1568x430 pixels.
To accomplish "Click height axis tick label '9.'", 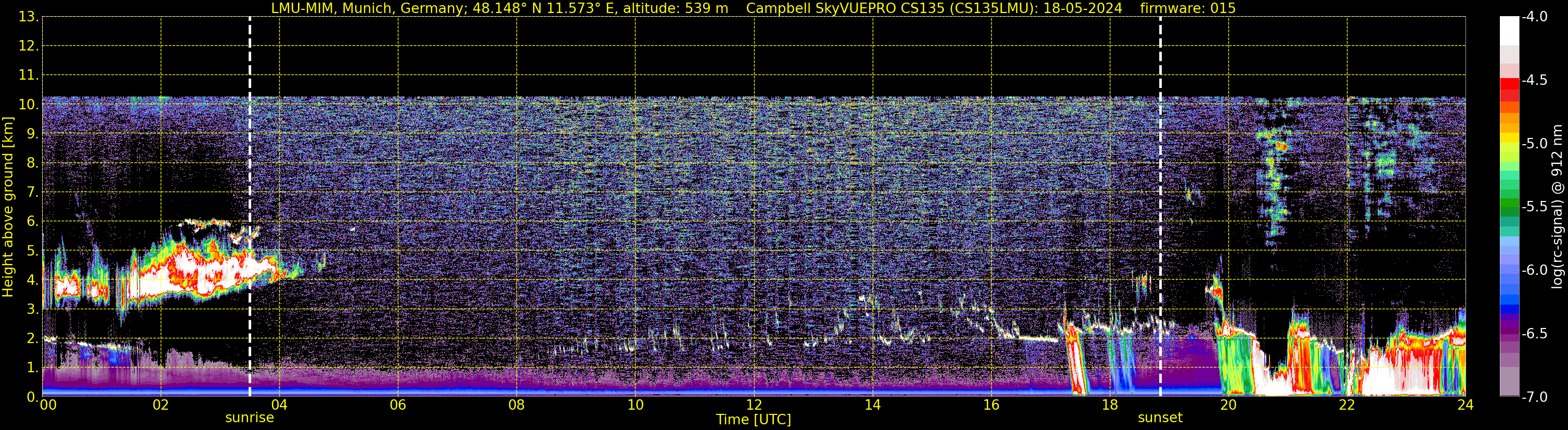I will click(x=32, y=134).
